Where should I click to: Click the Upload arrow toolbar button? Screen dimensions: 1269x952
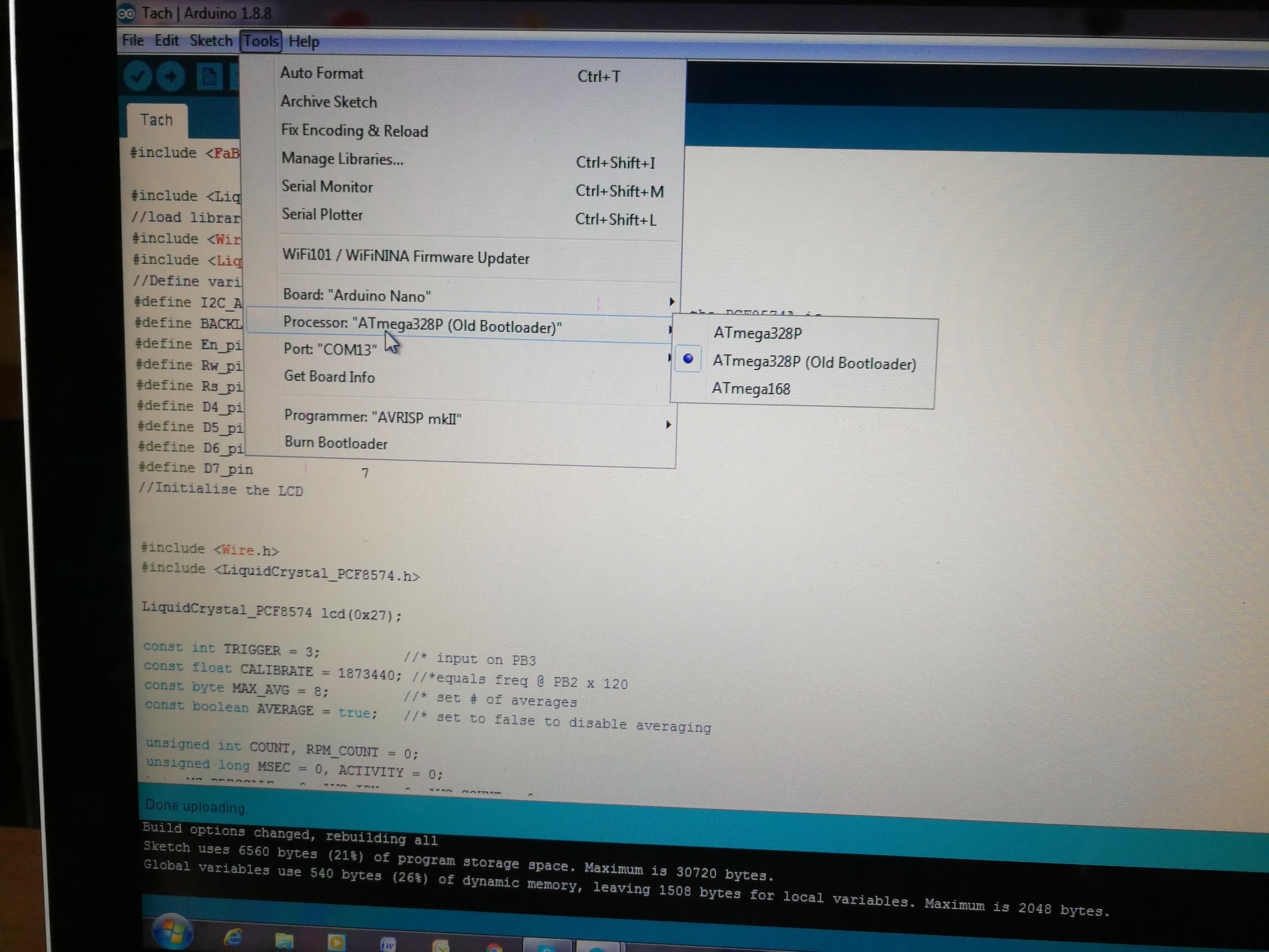(x=171, y=76)
